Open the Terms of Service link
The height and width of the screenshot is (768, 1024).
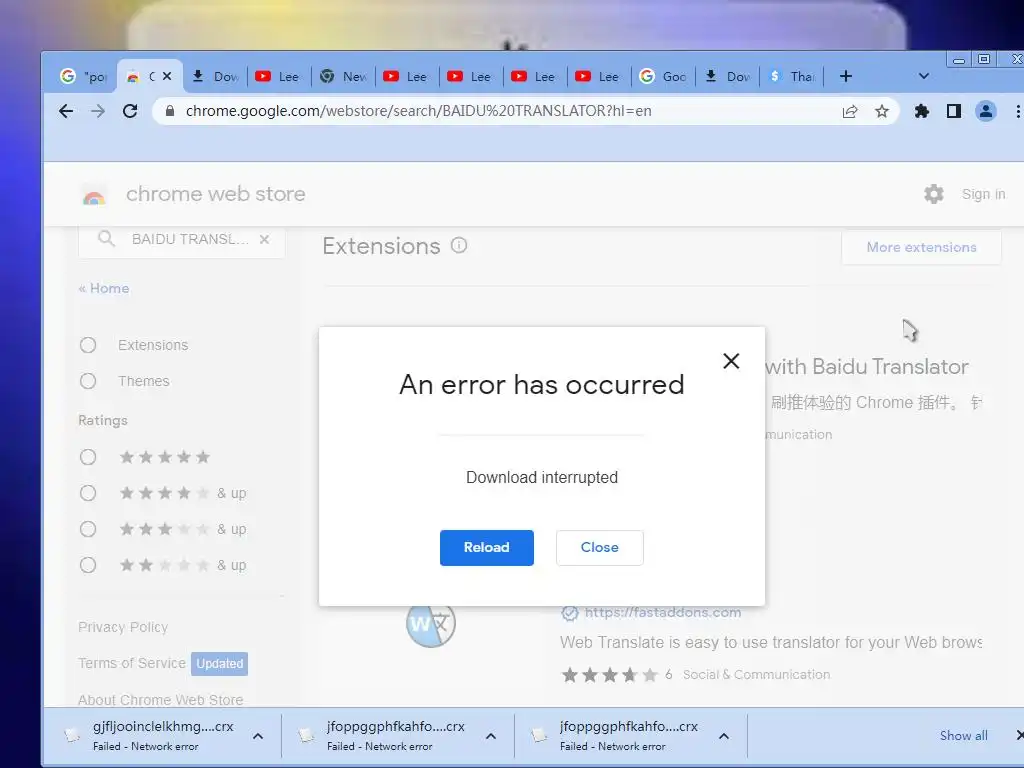coord(132,664)
